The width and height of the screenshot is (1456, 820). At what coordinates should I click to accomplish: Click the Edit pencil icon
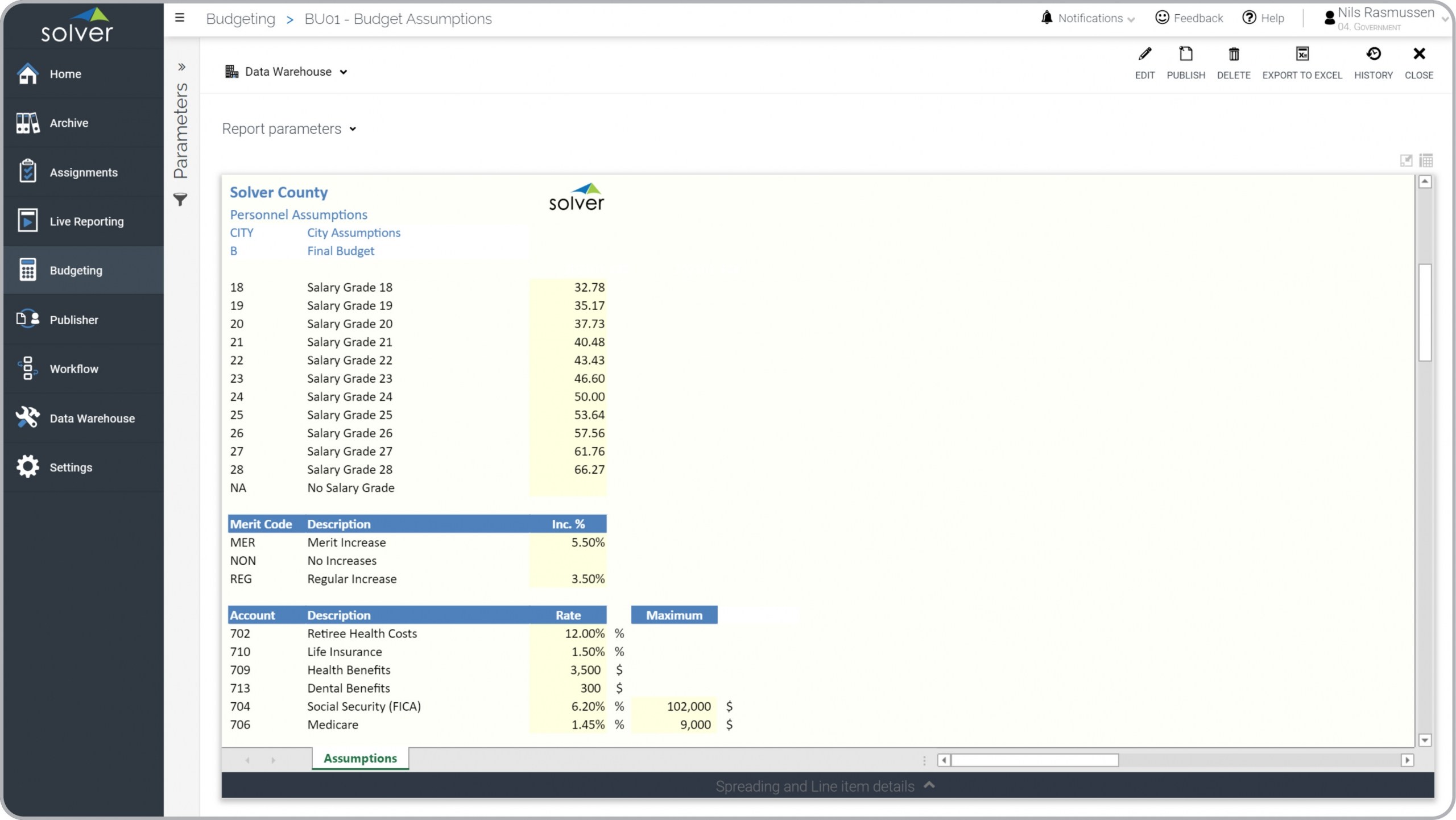[1144, 55]
